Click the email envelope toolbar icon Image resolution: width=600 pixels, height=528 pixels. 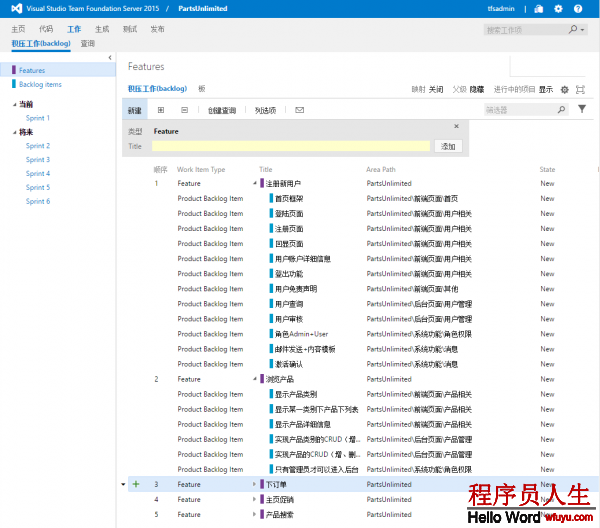pyautogui.click(x=300, y=110)
